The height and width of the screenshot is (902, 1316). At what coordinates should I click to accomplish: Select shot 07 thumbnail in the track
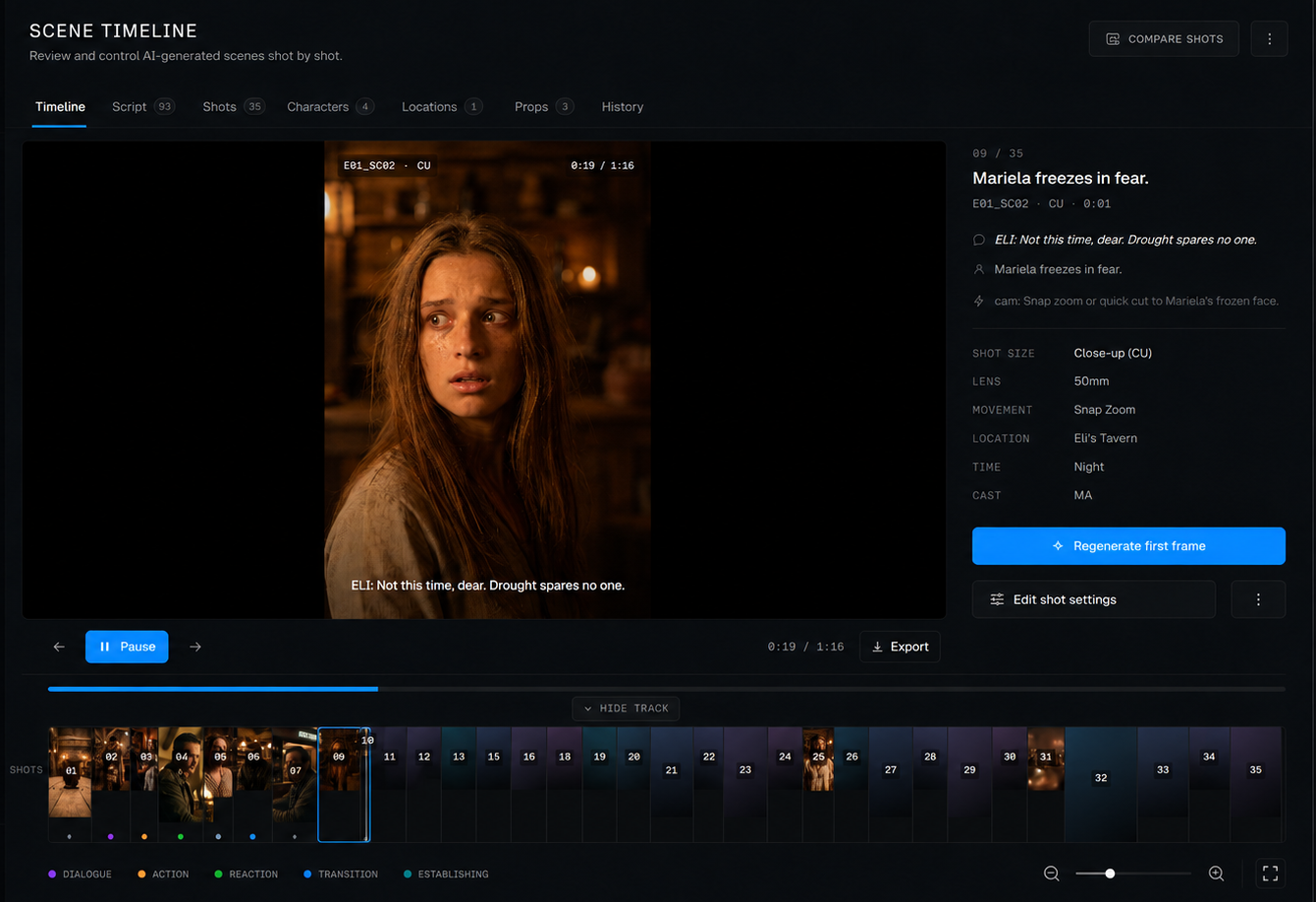tap(295, 774)
